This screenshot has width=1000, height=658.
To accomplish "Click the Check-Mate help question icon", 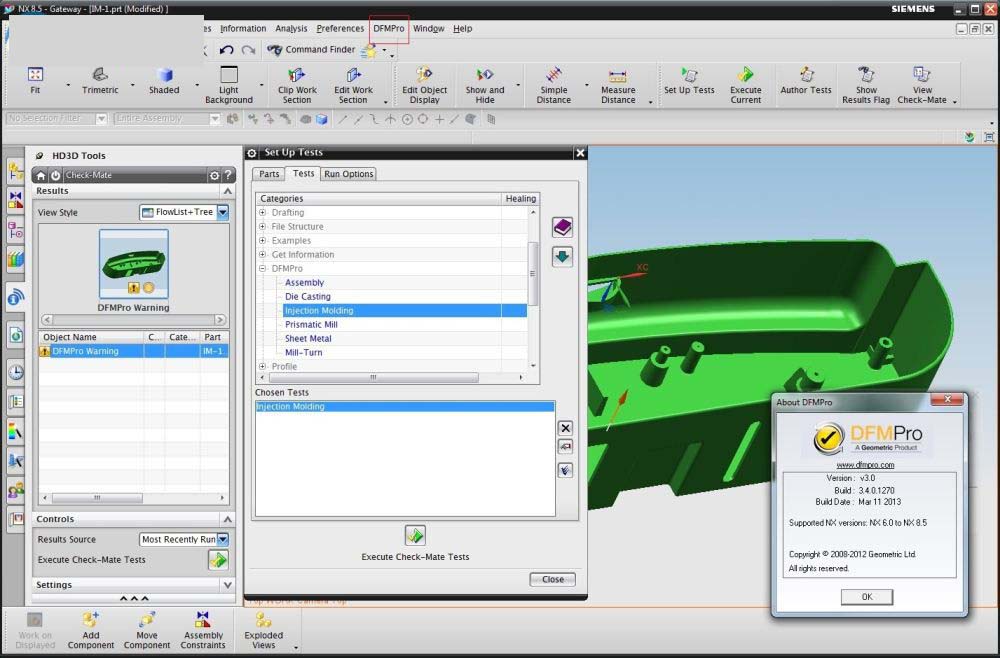I will click(228, 175).
